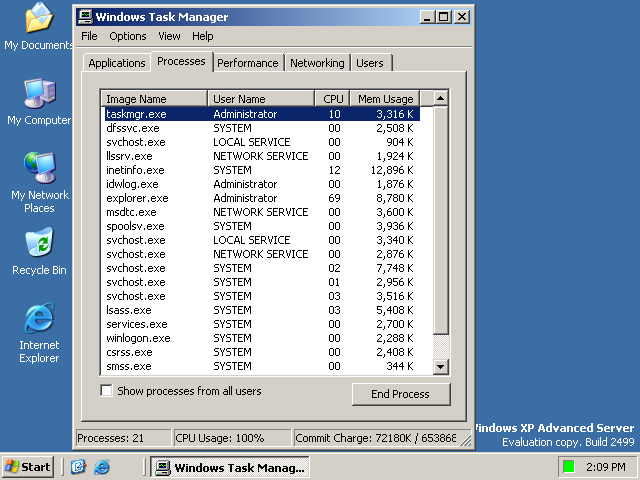Viewport: 640px width, 480px height.
Task: Sort processes by CPU column header
Action: (333, 99)
